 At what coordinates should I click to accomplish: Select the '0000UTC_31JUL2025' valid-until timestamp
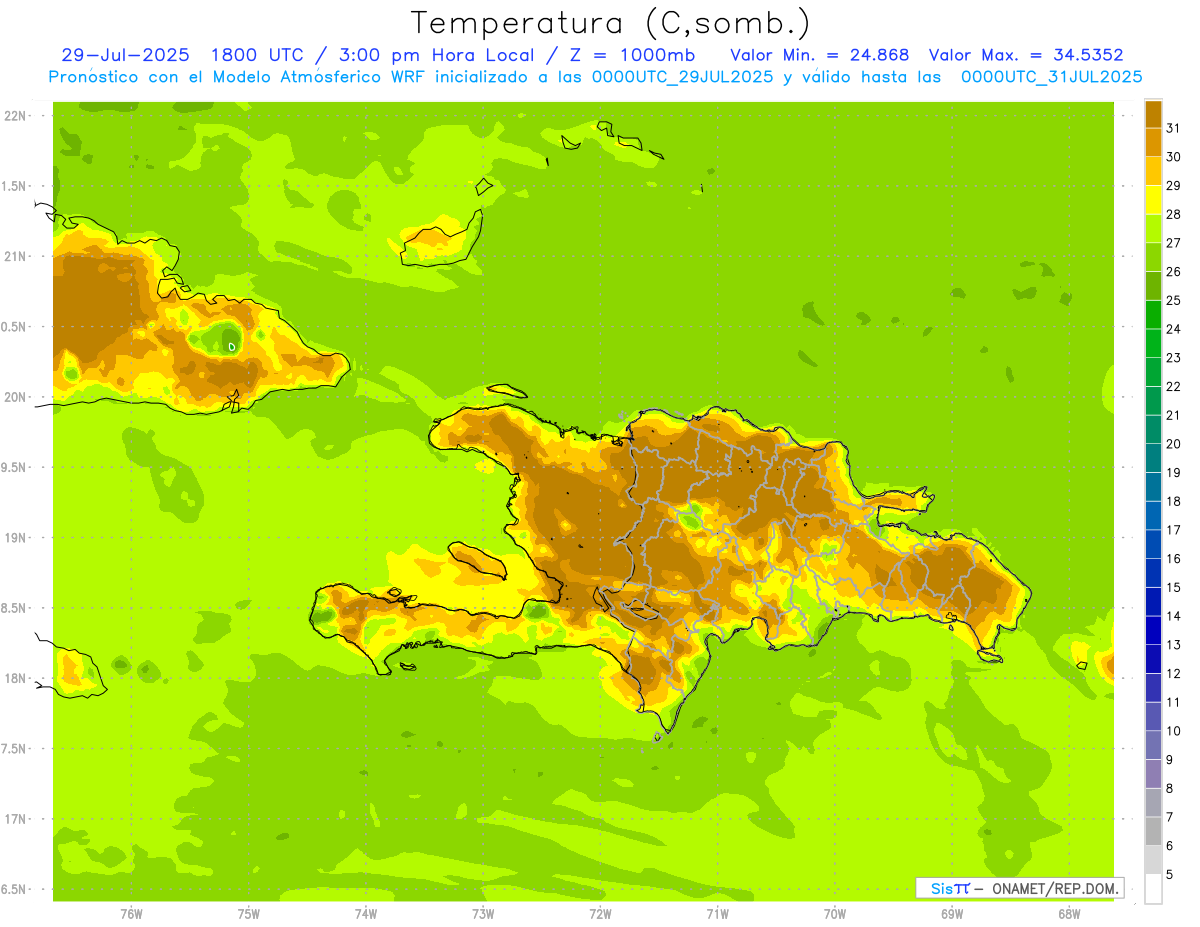tap(1051, 77)
